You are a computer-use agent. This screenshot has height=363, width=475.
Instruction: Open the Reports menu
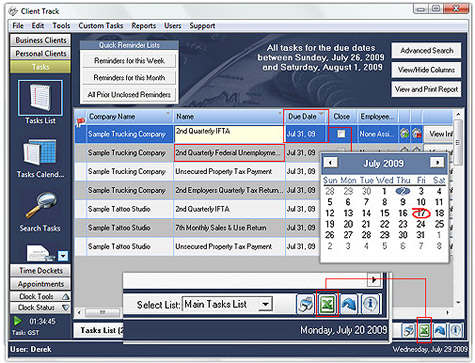[144, 26]
